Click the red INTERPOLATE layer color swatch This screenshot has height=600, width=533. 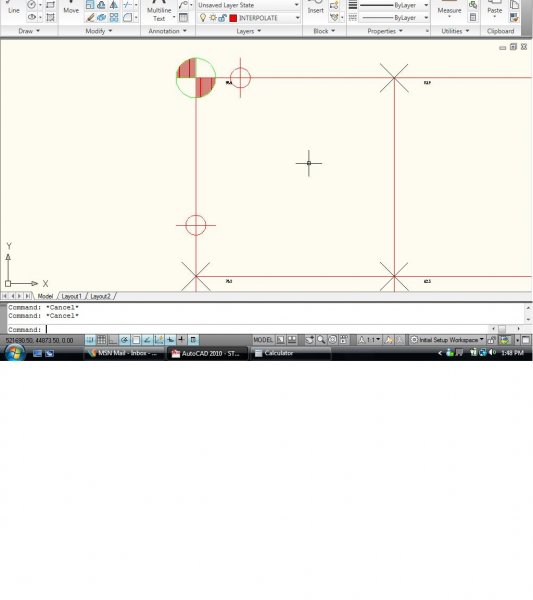click(x=233, y=18)
